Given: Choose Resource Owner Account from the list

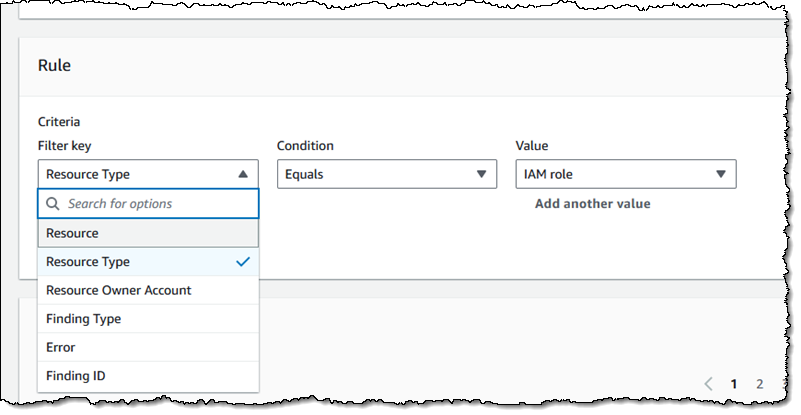Looking at the screenshot, I should [148, 290].
